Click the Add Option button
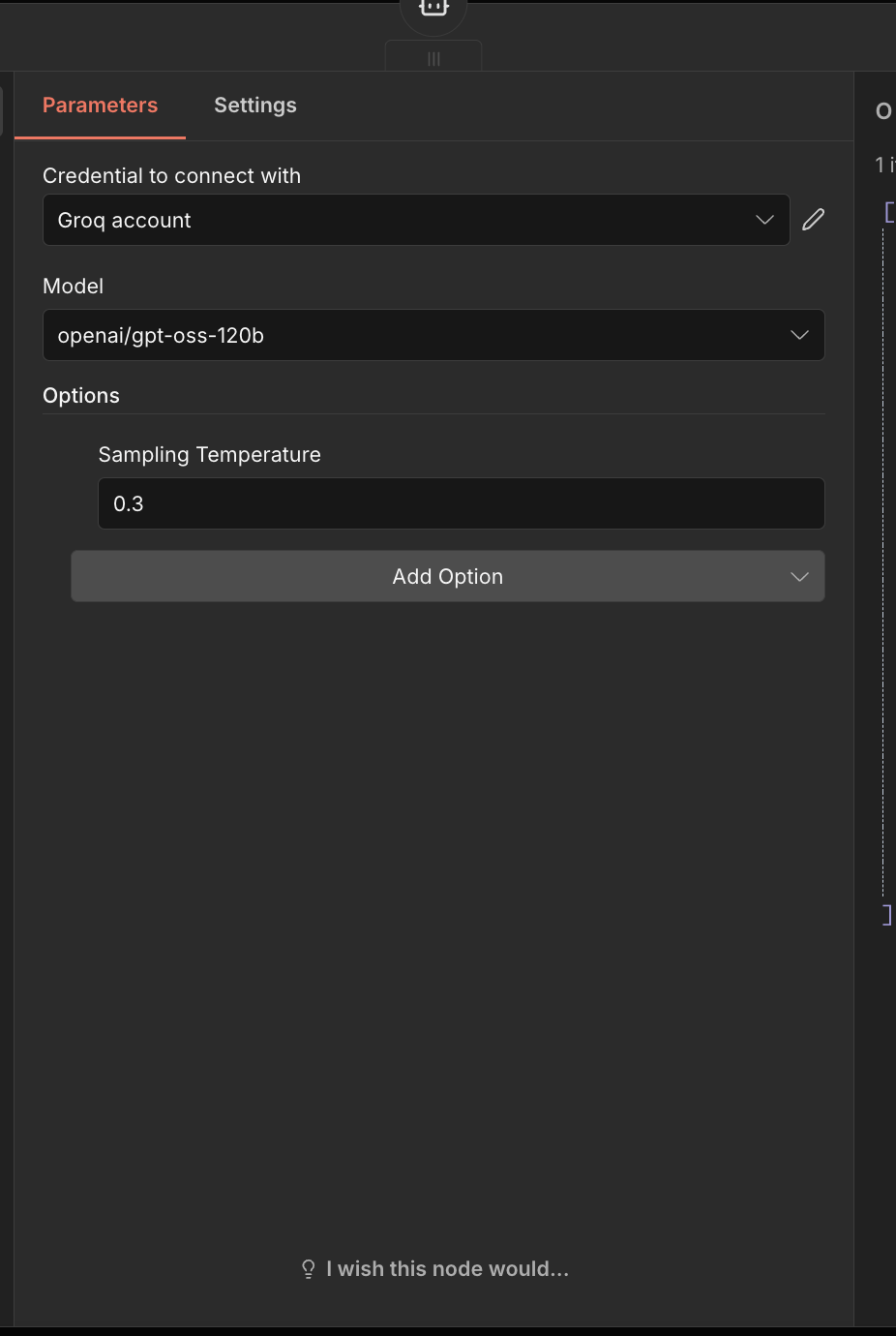 tap(447, 576)
